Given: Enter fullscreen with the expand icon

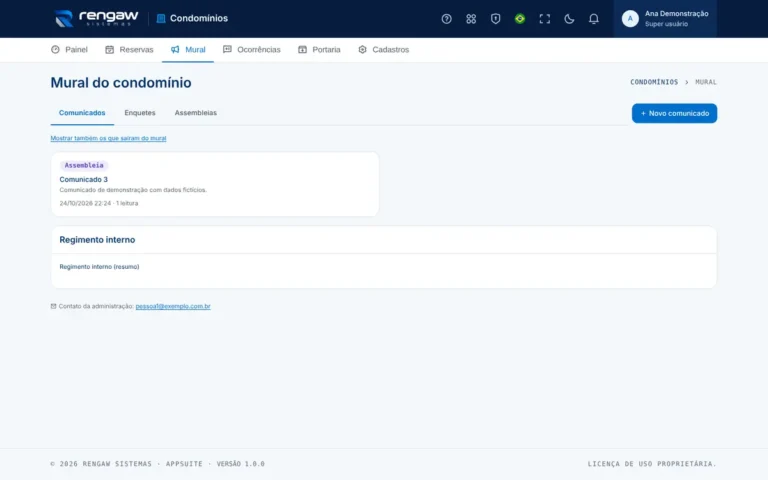Looking at the screenshot, I should click(544, 19).
